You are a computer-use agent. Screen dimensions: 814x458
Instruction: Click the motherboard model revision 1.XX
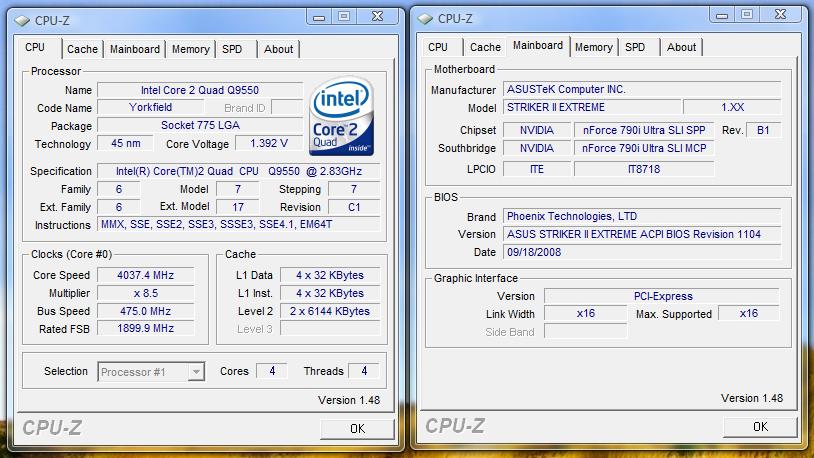pos(732,107)
